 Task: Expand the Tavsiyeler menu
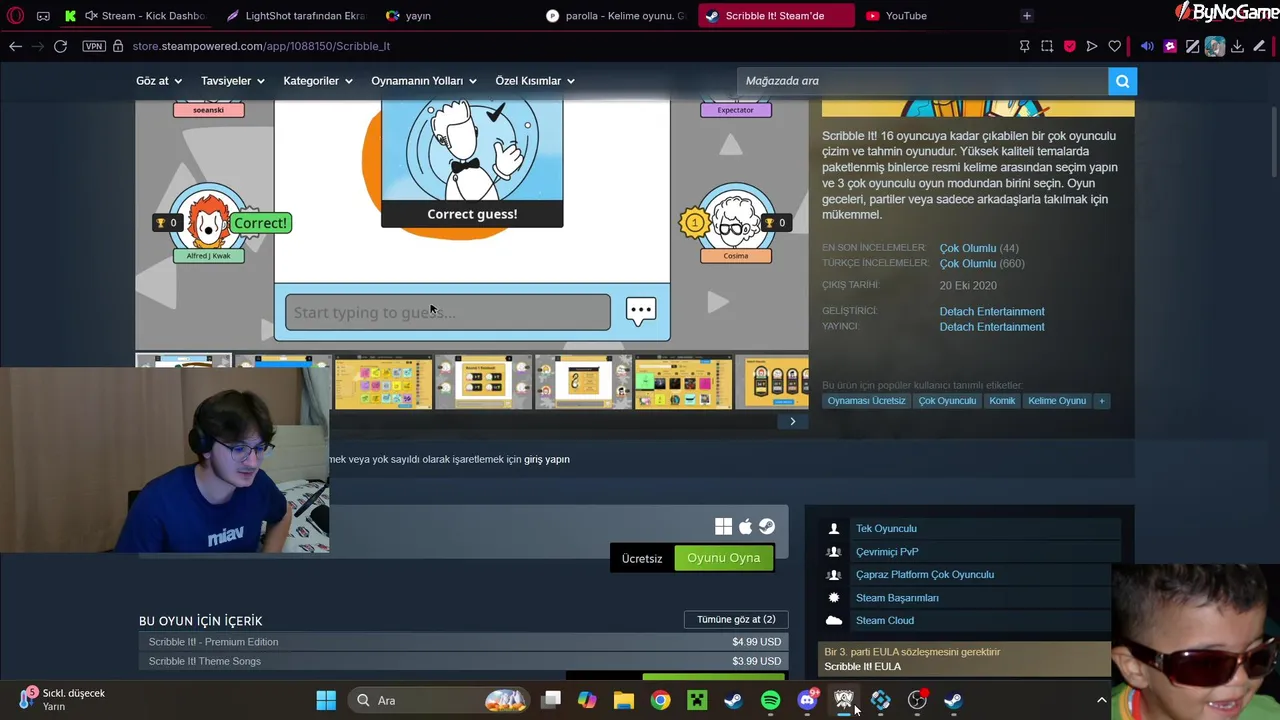pos(233,81)
